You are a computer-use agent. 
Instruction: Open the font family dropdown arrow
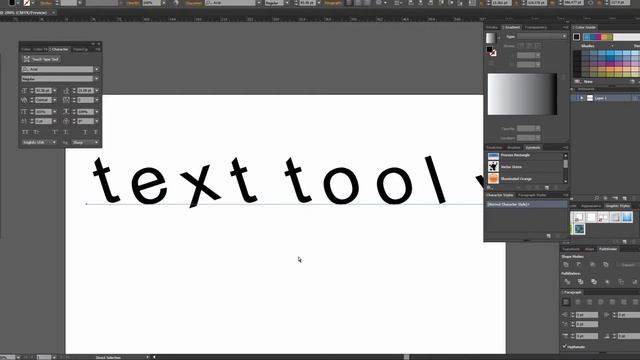(97, 69)
